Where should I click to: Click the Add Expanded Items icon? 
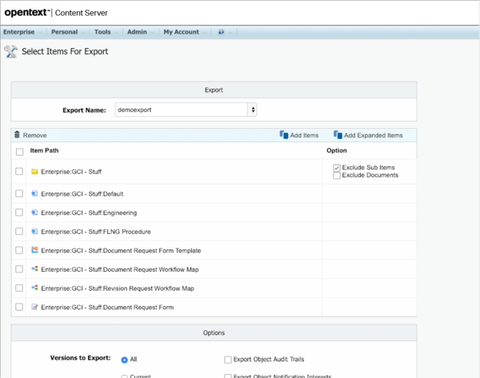(x=338, y=135)
